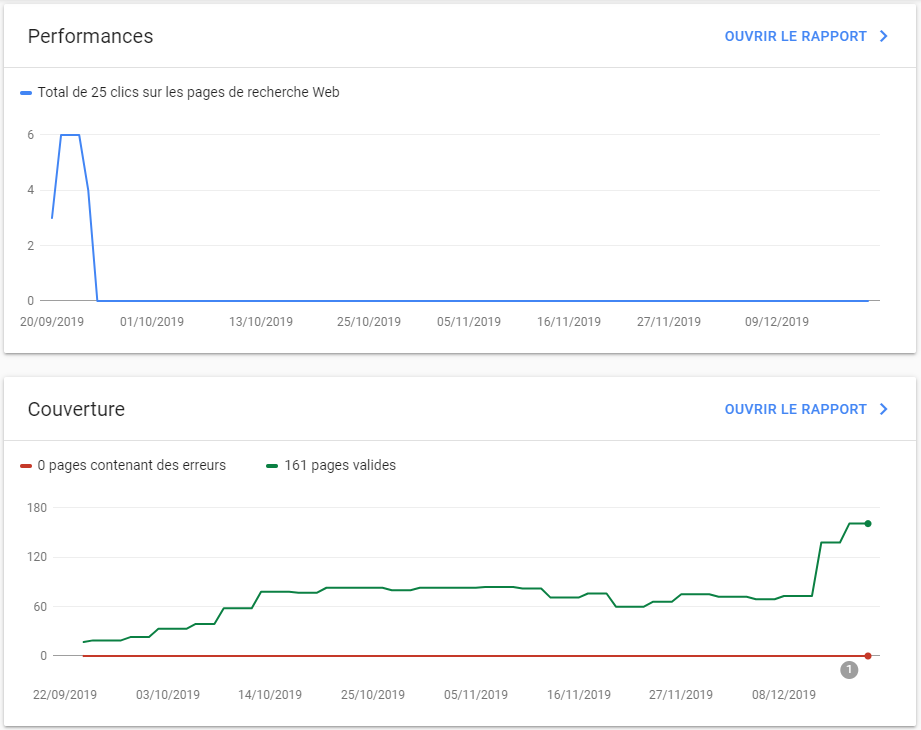Click the 08/12/2019 axis date label
The image size is (921, 730).
tap(784, 695)
